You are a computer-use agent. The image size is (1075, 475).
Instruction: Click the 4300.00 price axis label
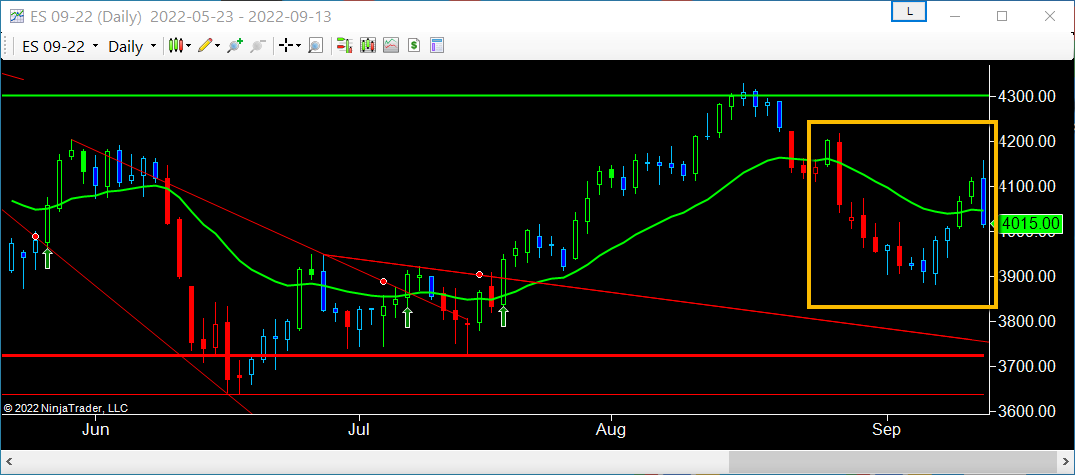point(1026,97)
